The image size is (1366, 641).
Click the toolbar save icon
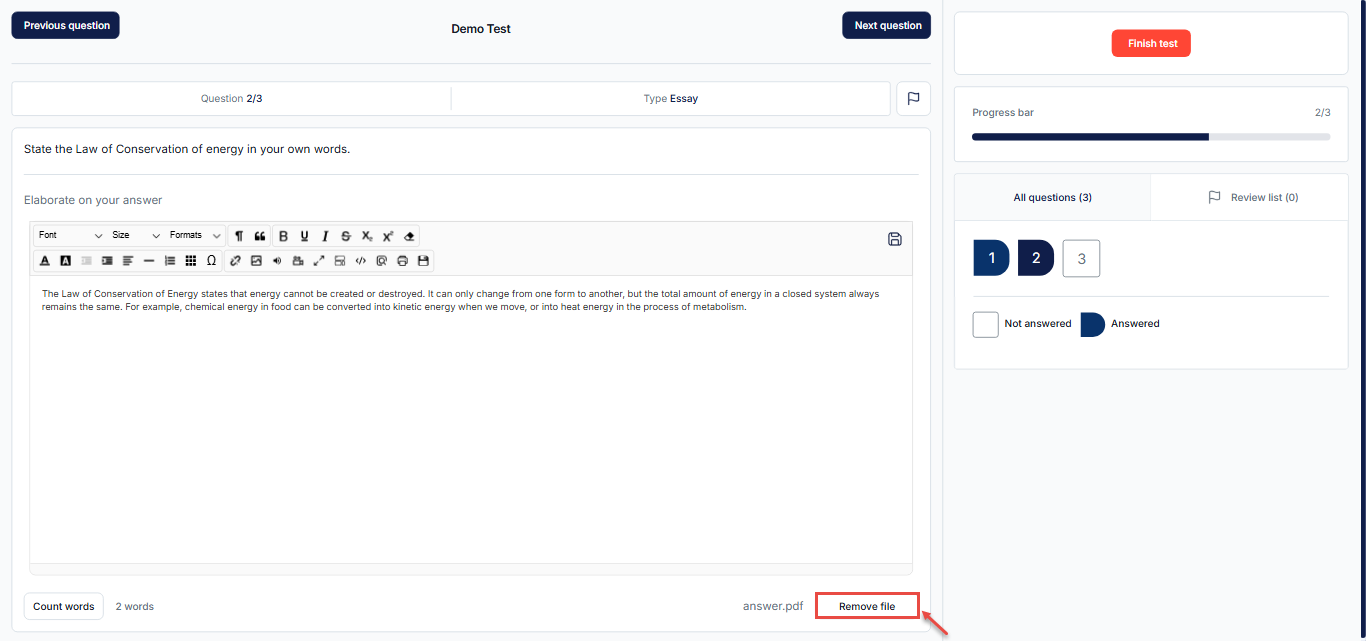[423, 261]
